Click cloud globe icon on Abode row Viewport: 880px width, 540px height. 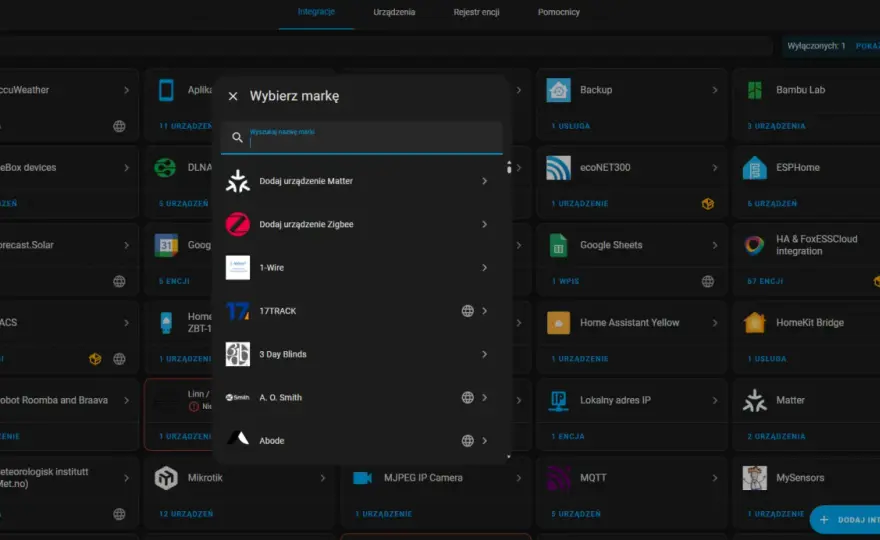[468, 441]
